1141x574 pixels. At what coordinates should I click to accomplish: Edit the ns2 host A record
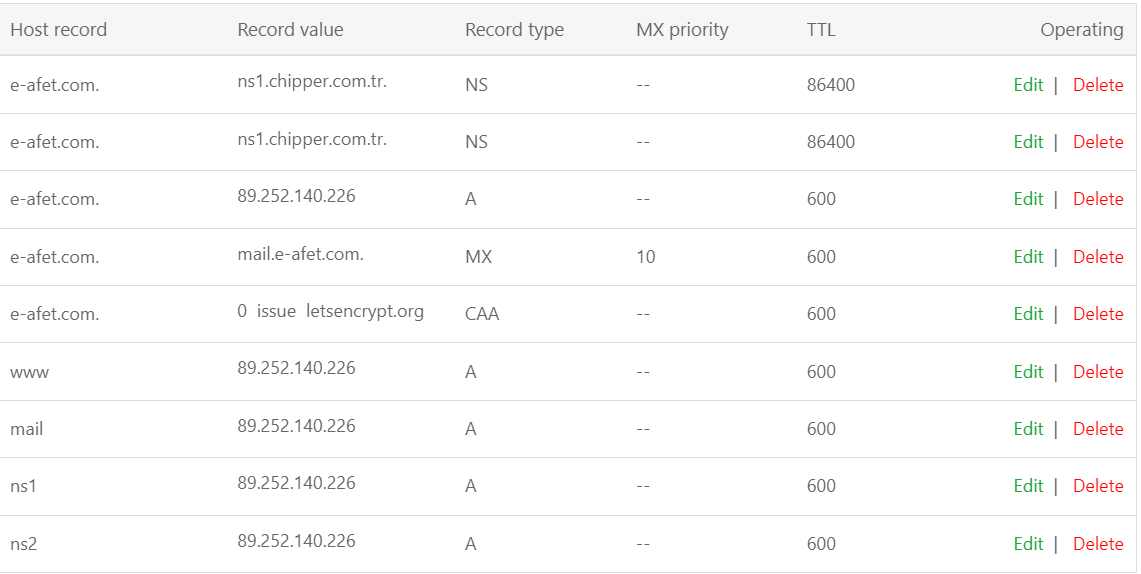click(x=1028, y=544)
